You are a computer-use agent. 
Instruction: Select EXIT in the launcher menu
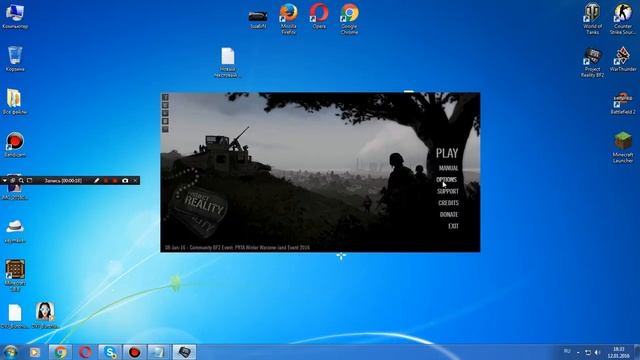pos(453,226)
